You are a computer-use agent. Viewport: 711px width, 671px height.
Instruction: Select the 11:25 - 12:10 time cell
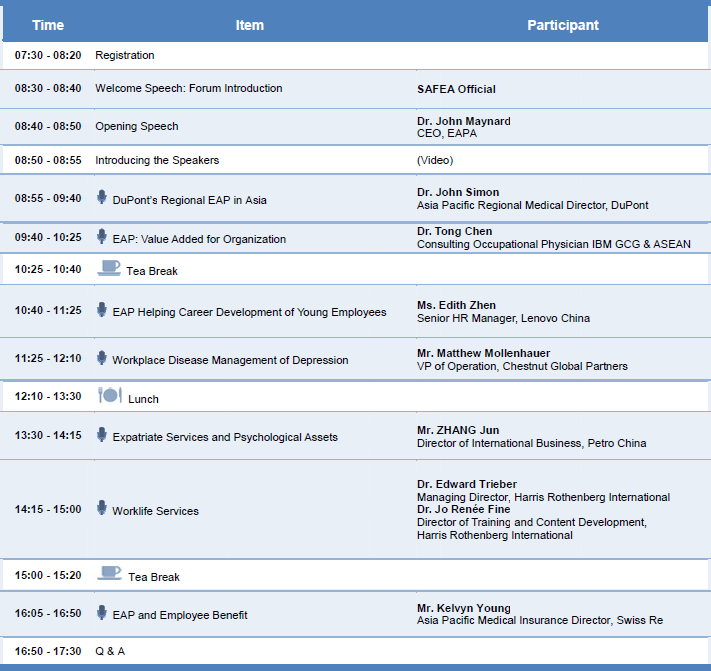48,359
